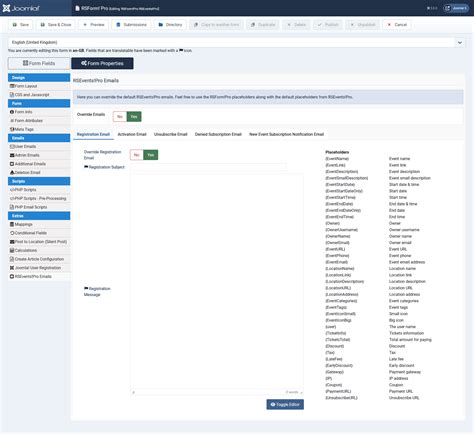Set Override Emails to Yes

134,117
